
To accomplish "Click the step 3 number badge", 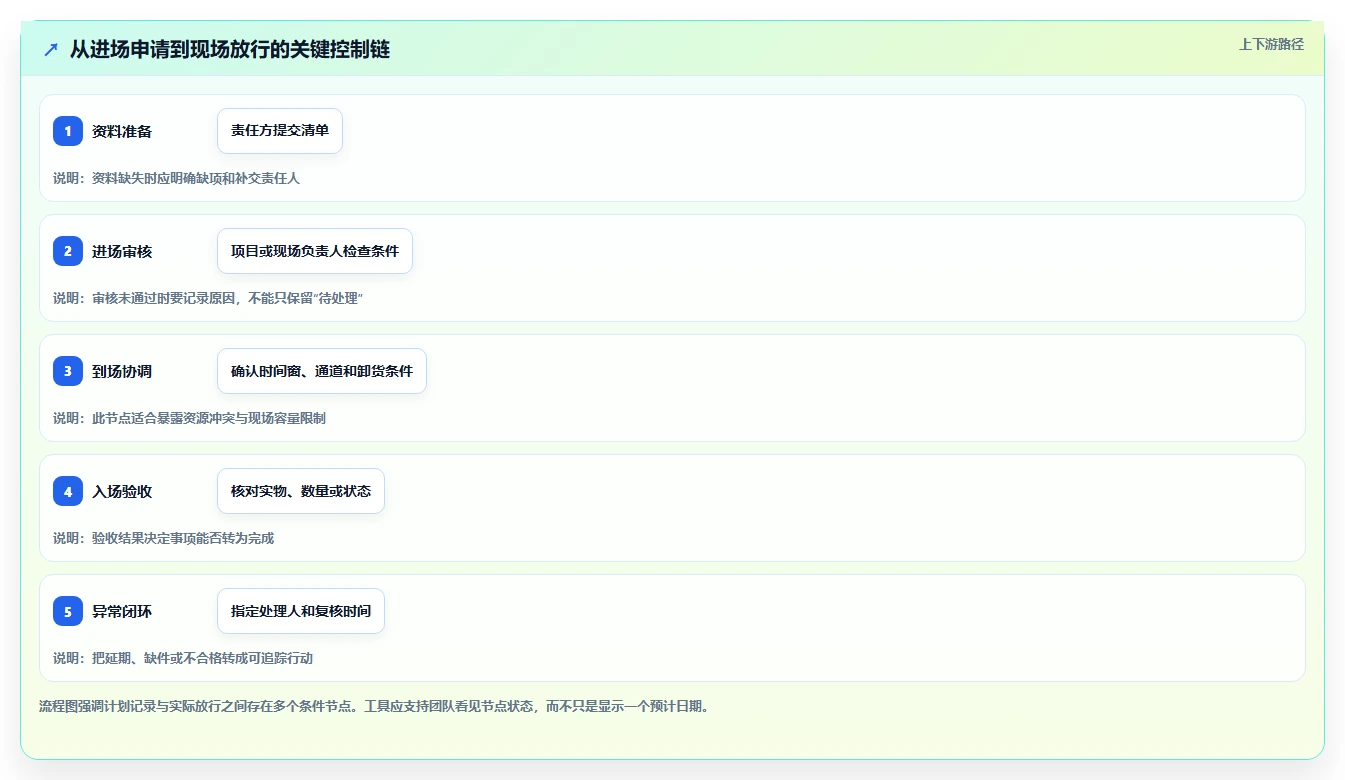I will [x=68, y=371].
